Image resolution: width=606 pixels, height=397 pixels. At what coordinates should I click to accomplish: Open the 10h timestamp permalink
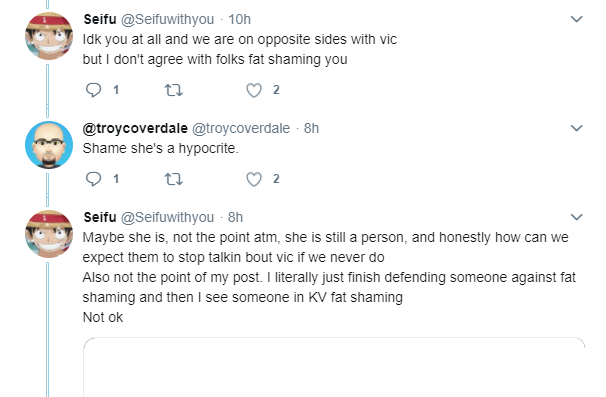point(239,19)
